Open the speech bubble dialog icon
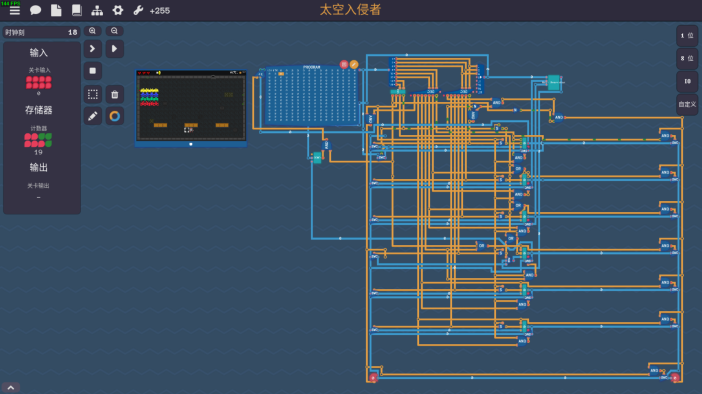This screenshot has height=394, width=702. (35, 10)
